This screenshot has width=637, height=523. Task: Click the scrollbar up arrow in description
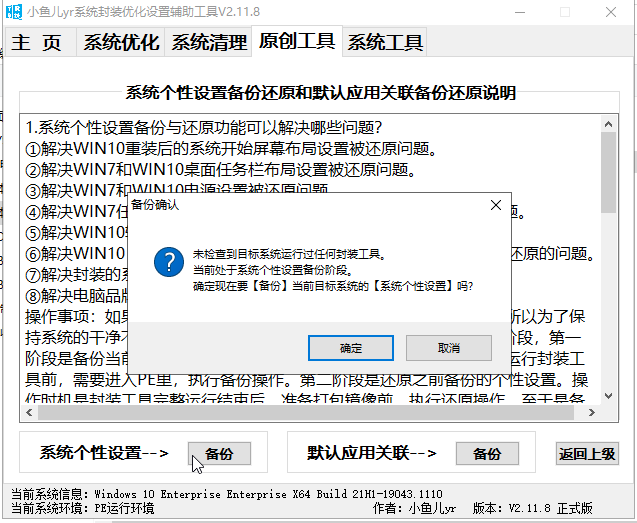pyautogui.click(x=608, y=124)
